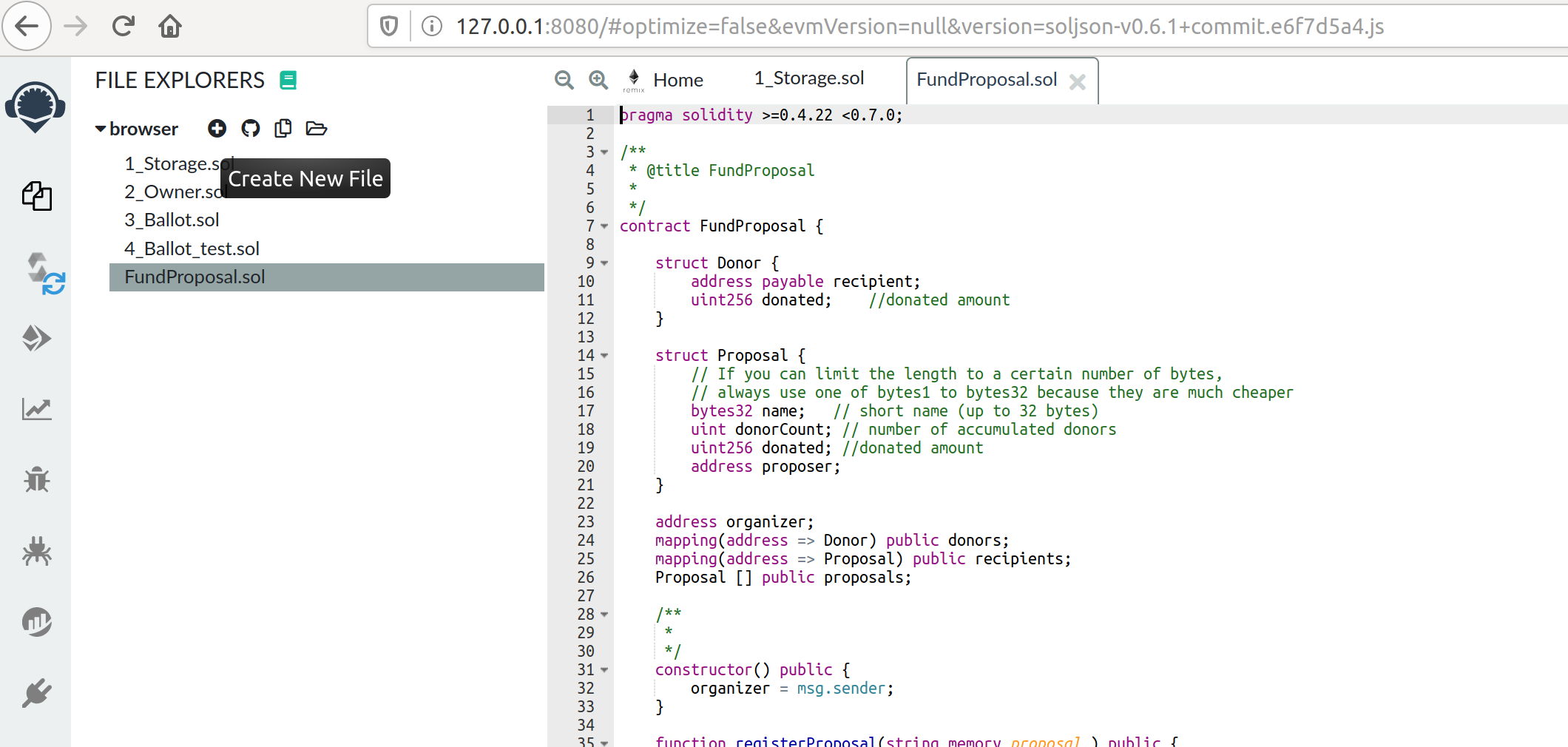
Task: Click the Create New File plus icon
Action: point(217,129)
